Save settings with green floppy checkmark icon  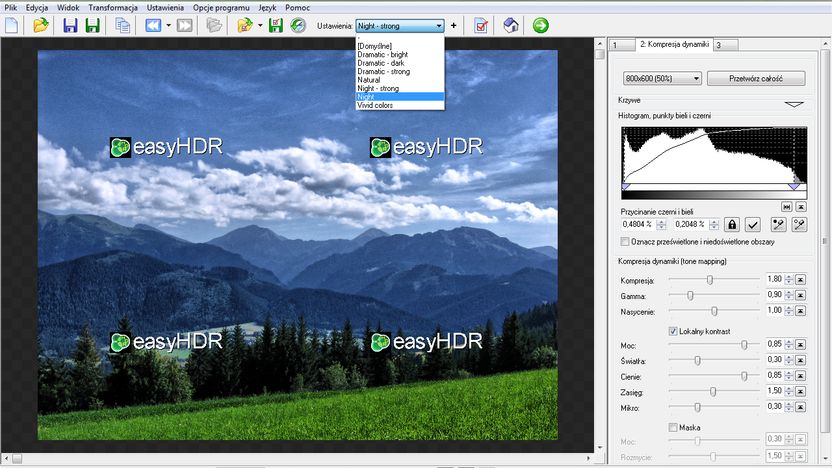(275, 25)
